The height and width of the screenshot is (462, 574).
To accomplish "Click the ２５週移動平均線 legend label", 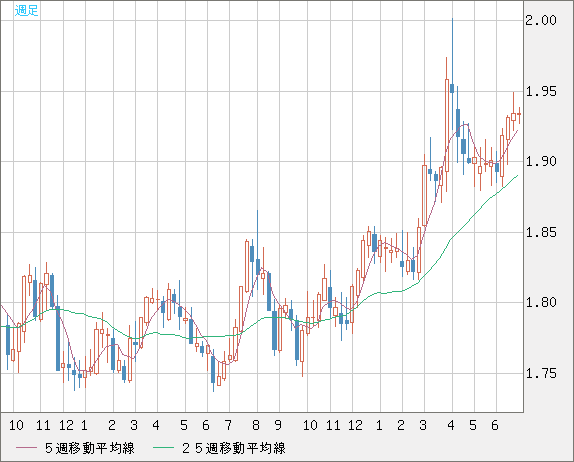I will (234, 448).
